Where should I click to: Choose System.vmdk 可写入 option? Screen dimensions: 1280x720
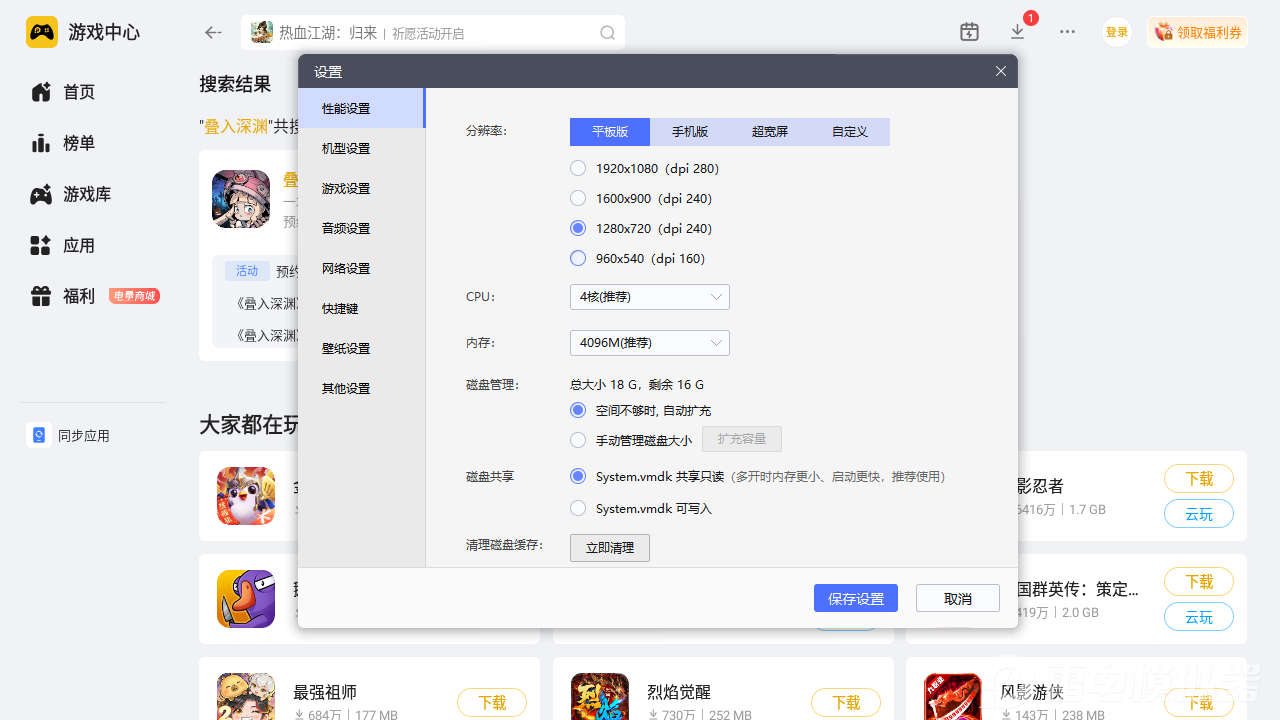click(578, 508)
